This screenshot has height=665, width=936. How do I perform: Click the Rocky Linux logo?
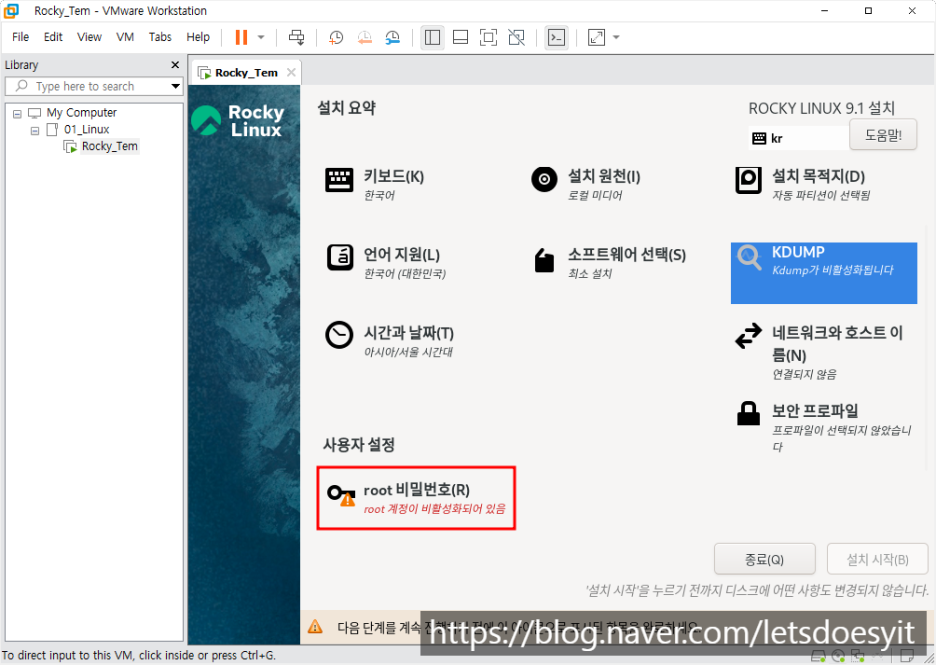click(238, 121)
